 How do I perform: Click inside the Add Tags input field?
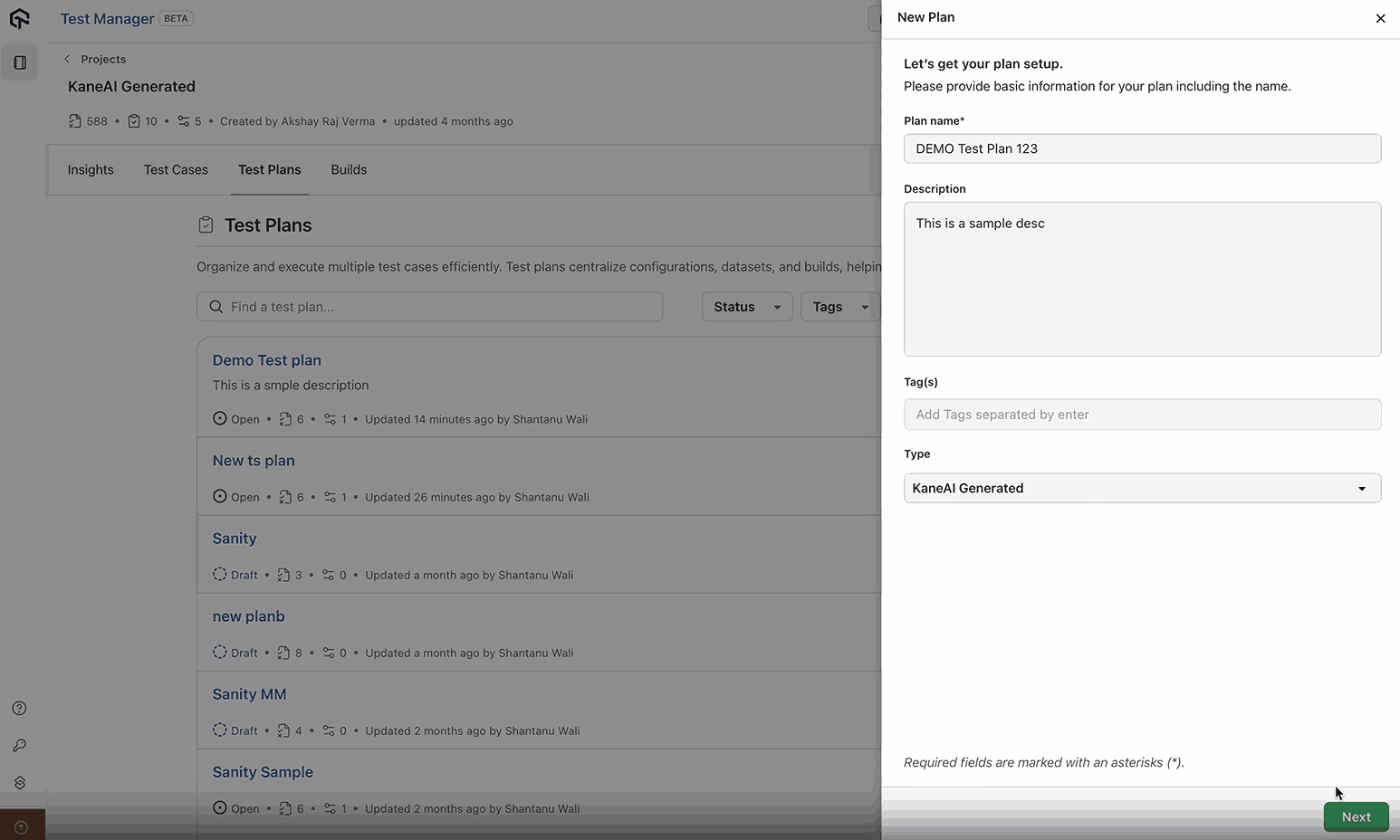(x=1142, y=414)
